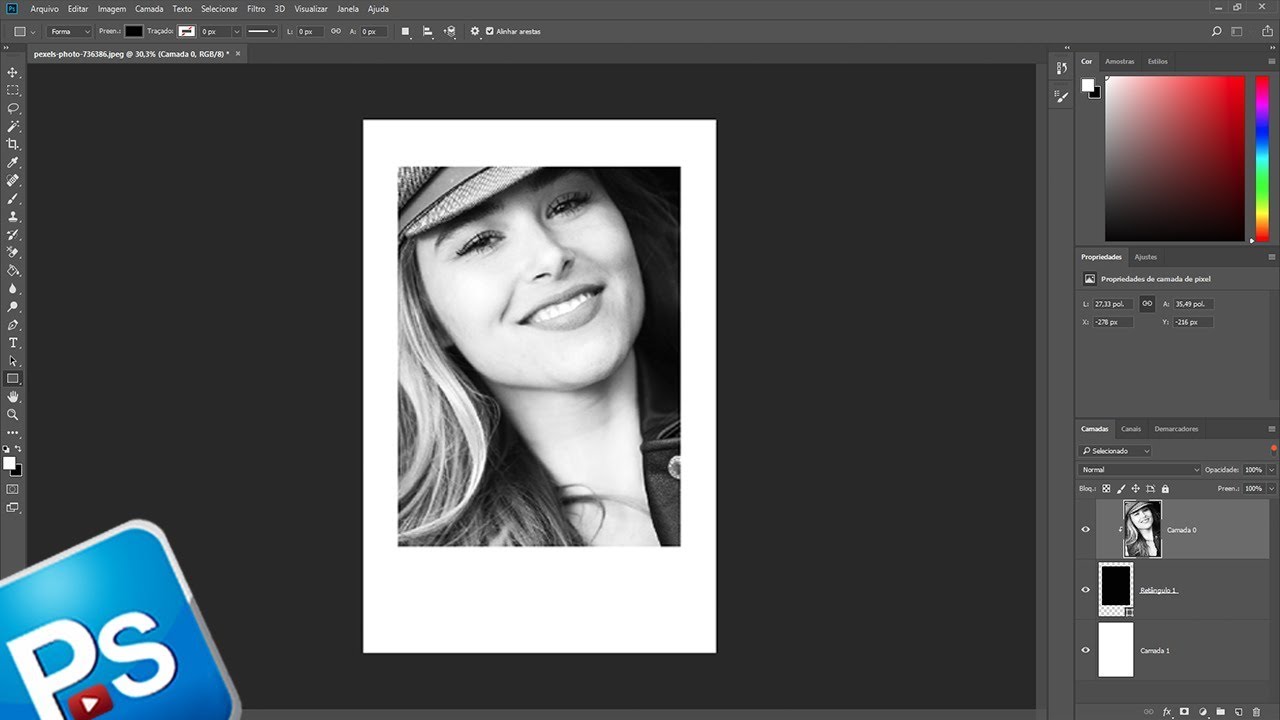Hide the Retângulo 1 layer
Viewport: 1280px width, 720px height.
pyautogui.click(x=1086, y=589)
